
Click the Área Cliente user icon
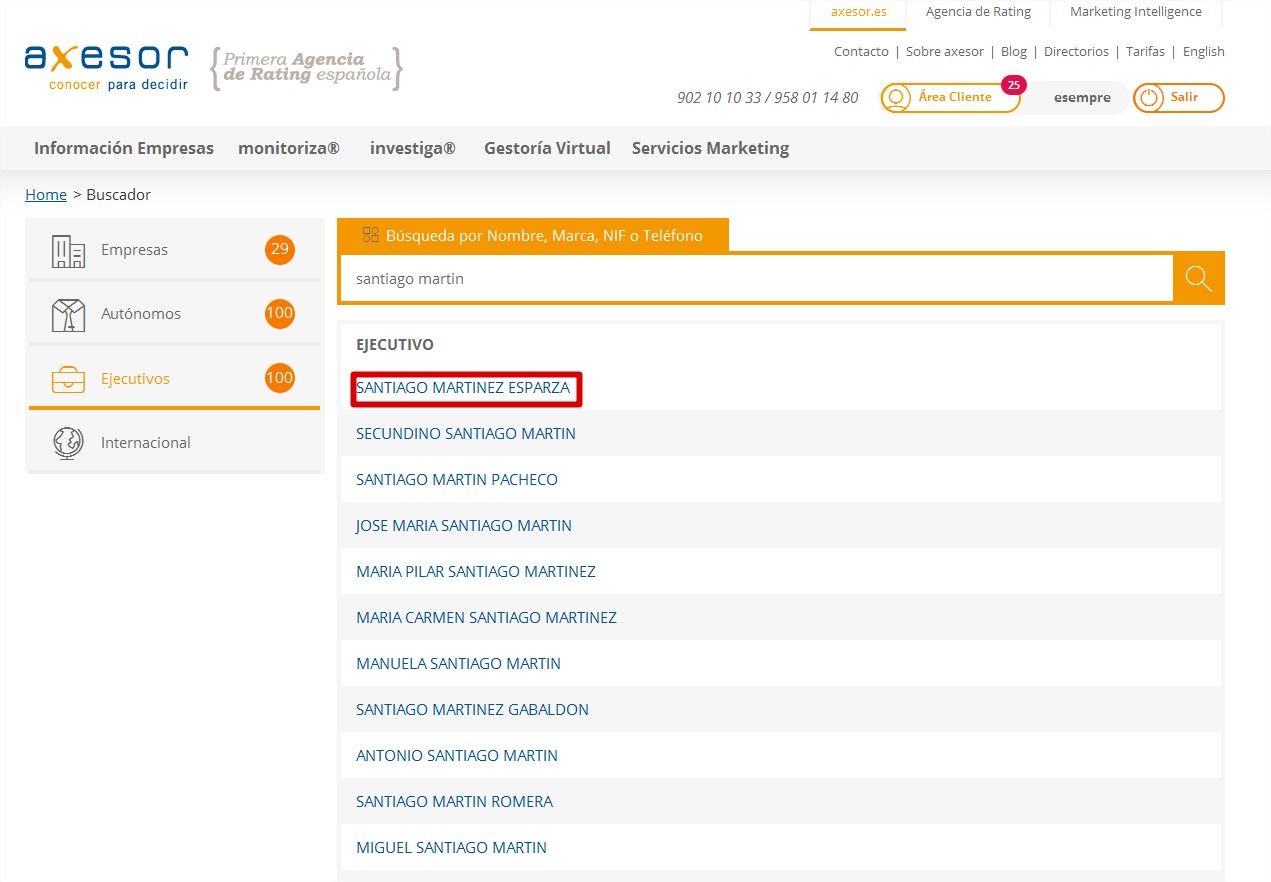click(x=897, y=98)
